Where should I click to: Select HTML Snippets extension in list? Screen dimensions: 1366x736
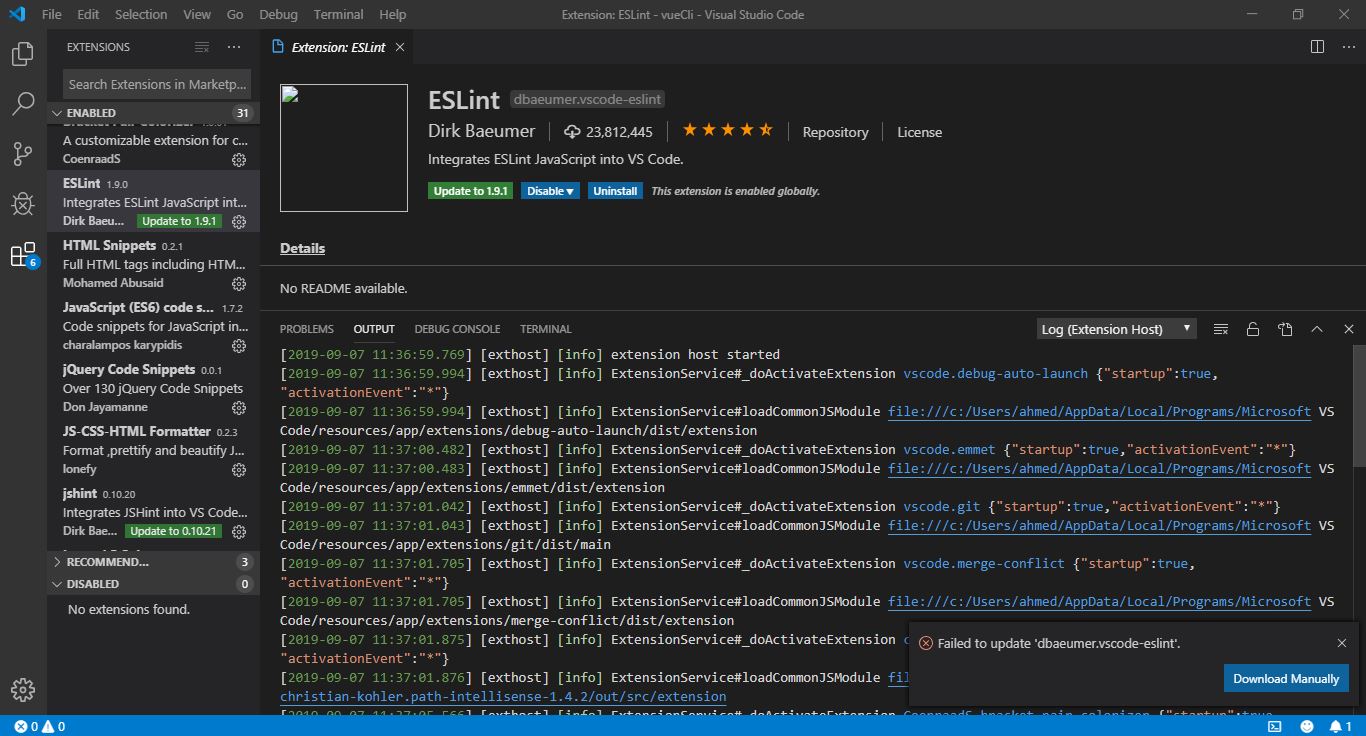click(153, 264)
